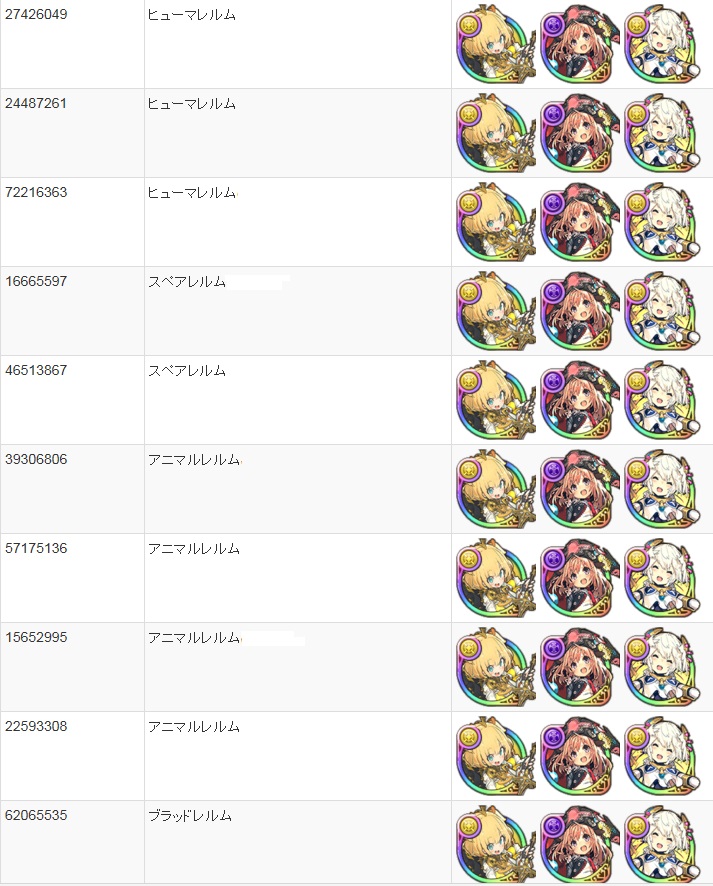Click the ブラッドレルム name text
This screenshot has height=886, width=713.
(x=190, y=816)
